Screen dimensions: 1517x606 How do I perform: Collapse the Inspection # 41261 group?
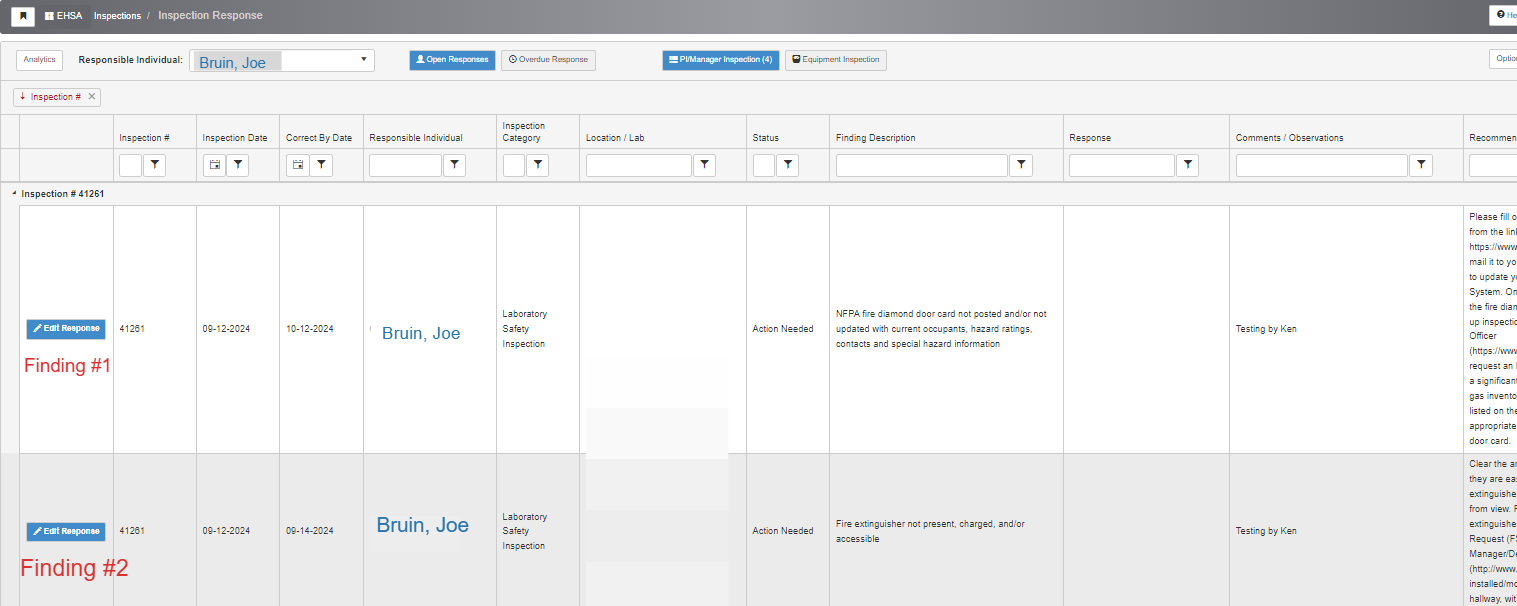pyautogui.click(x=14, y=193)
